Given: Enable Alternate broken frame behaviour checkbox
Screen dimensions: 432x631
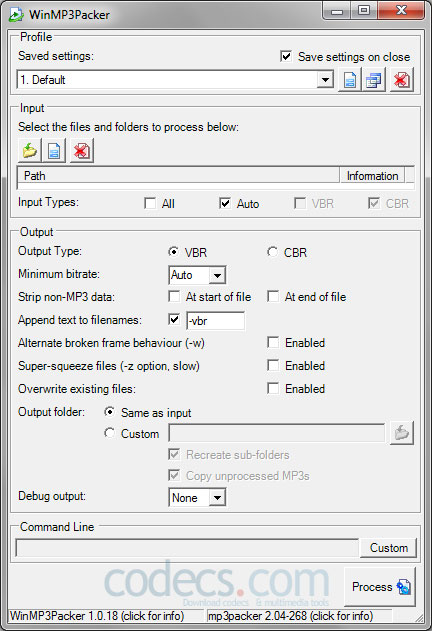Looking at the screenshot, I should [273, 342].
